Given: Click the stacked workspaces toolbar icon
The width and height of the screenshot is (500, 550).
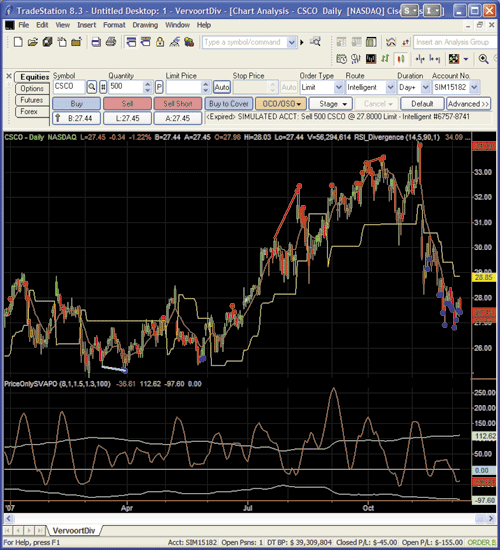Looking at the screenshot, I should pyautogui.click(x=47, y=42).
